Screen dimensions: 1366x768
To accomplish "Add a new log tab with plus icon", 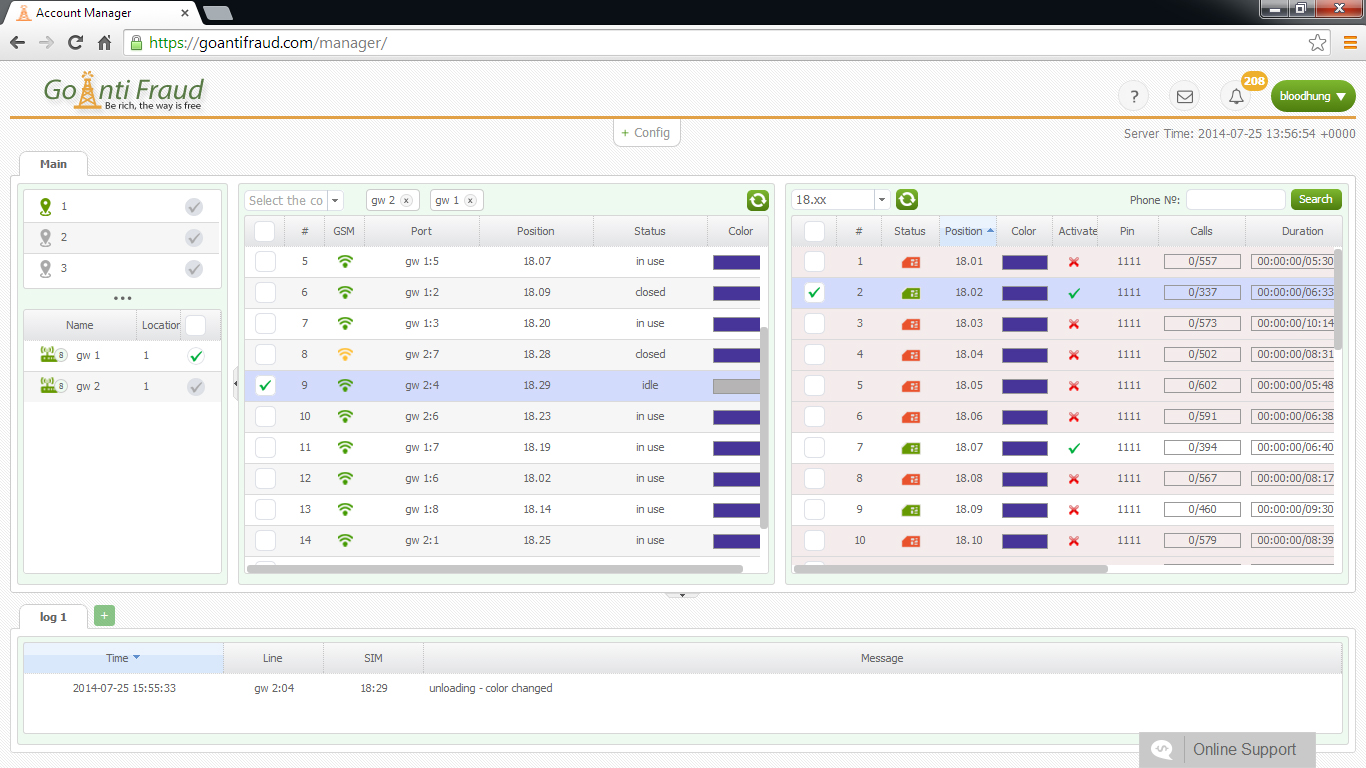I will click(x=104, y=616).
